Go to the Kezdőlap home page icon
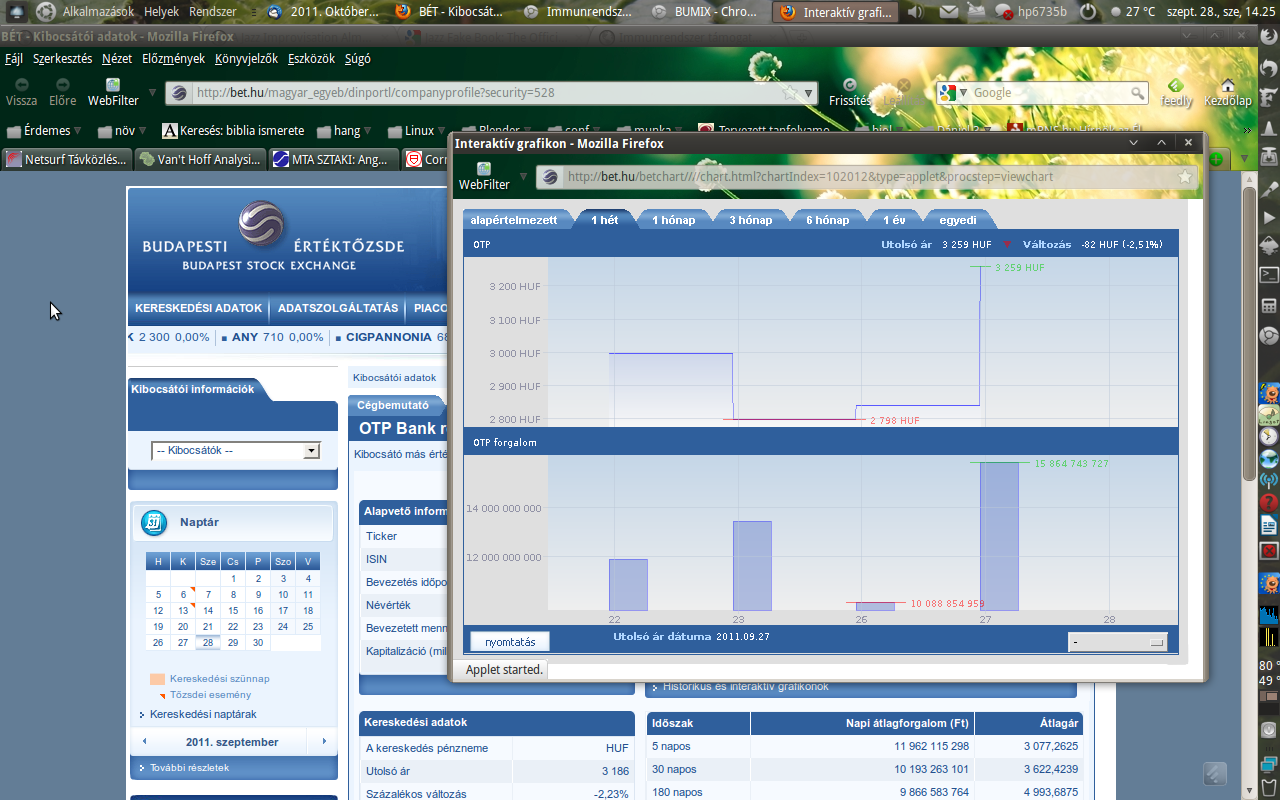The height and width of the screenshot is (800, 1280). pos(1227,85)
